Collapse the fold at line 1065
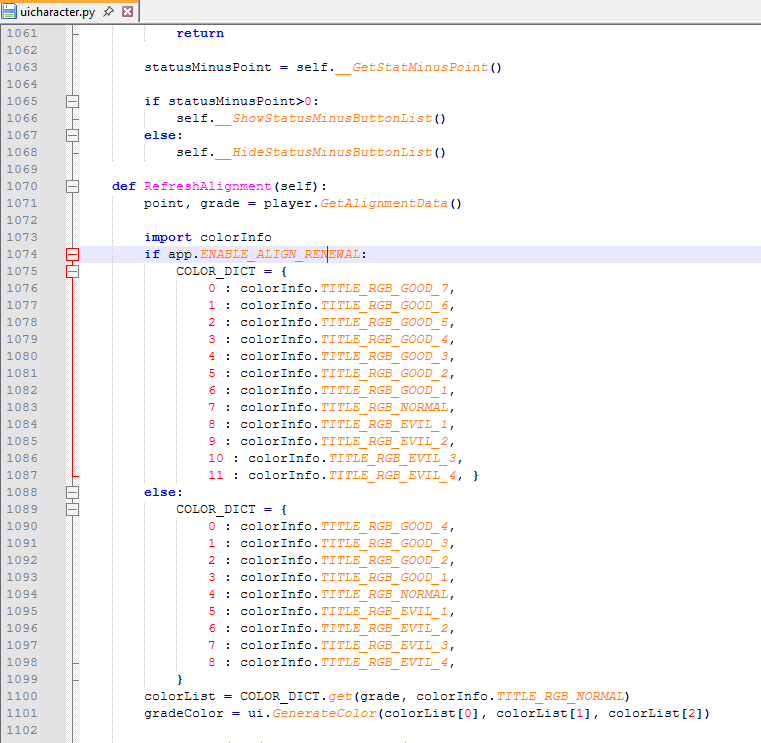Image resolution: width=761 pixels, height=743 pixels. click(72, 101)
